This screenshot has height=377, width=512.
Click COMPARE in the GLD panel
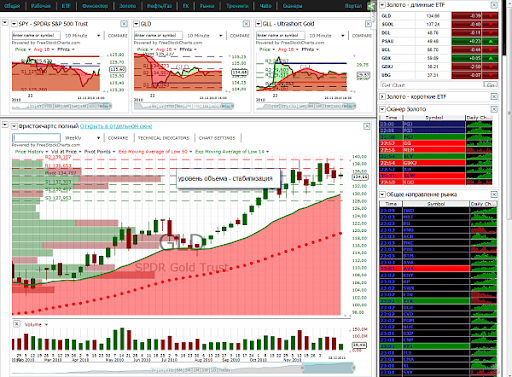tap(239, 35)
